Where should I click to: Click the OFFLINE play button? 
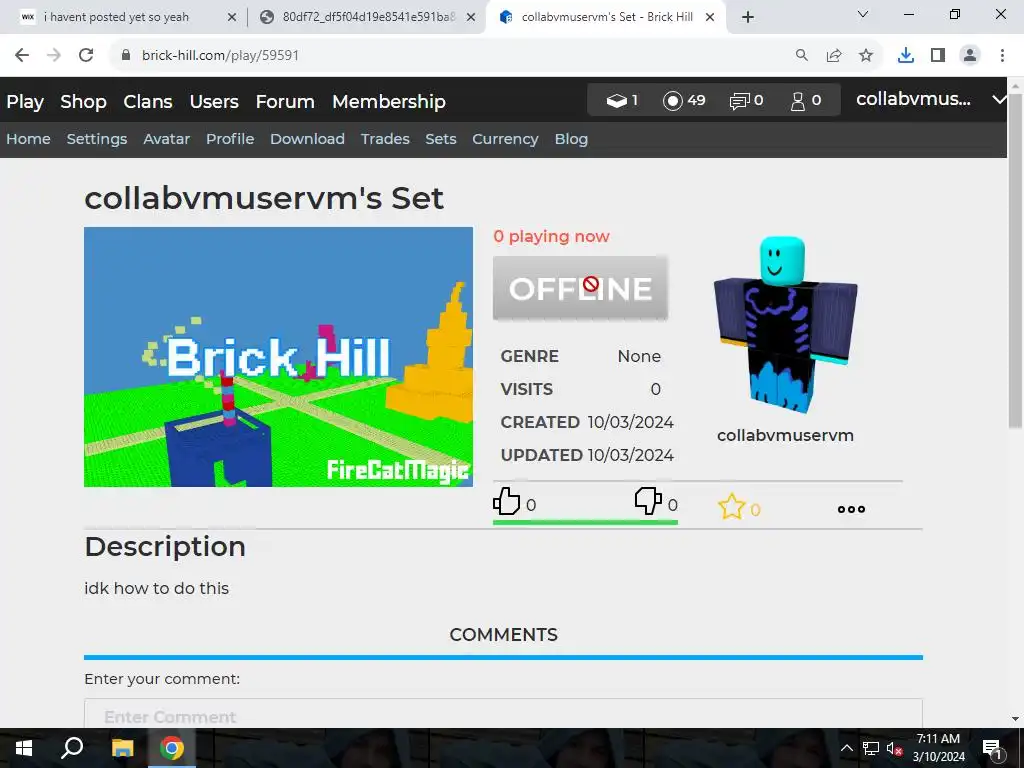(x=580, y=288)
